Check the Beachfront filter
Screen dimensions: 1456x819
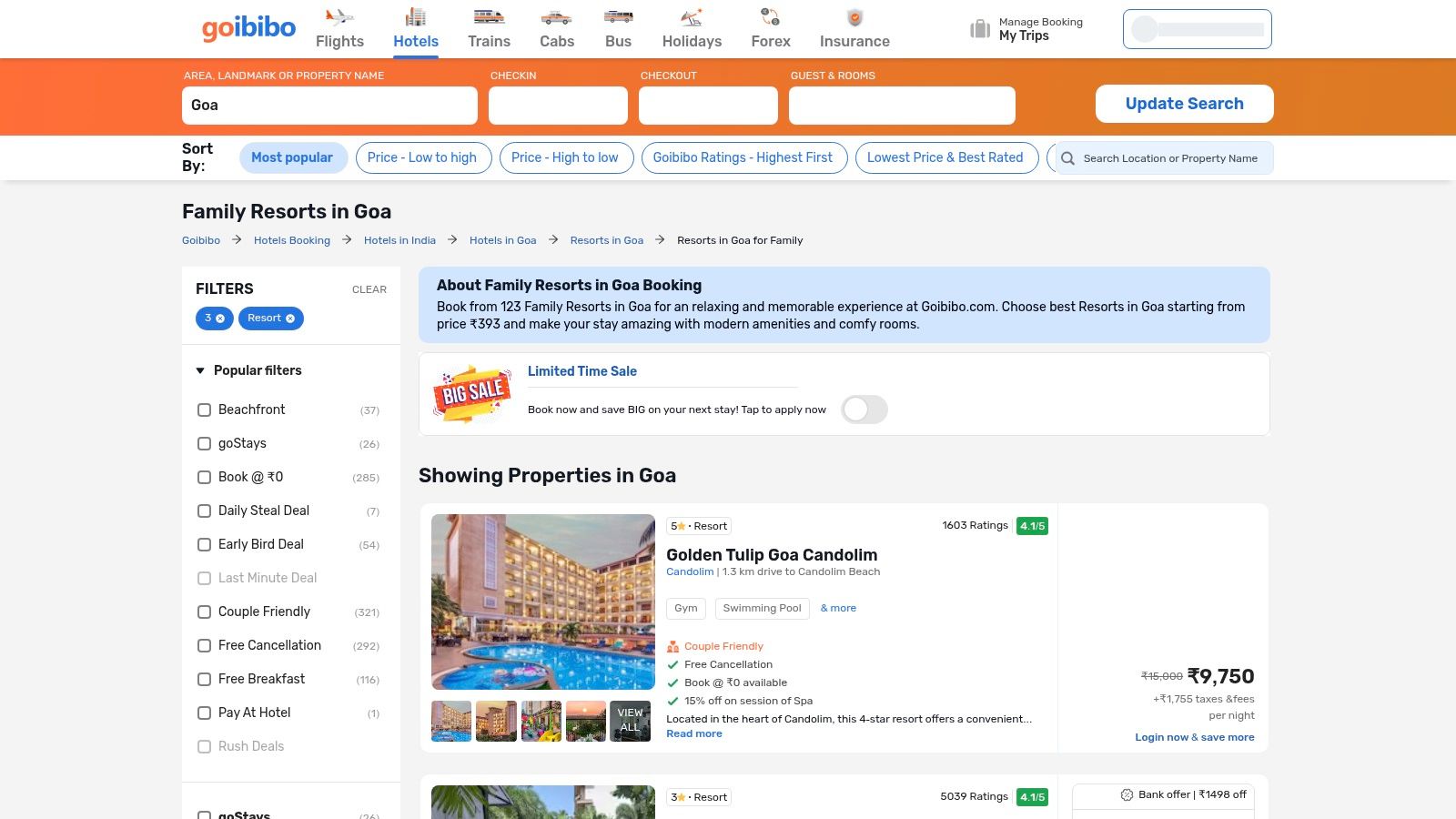click(x=204, y=410)
